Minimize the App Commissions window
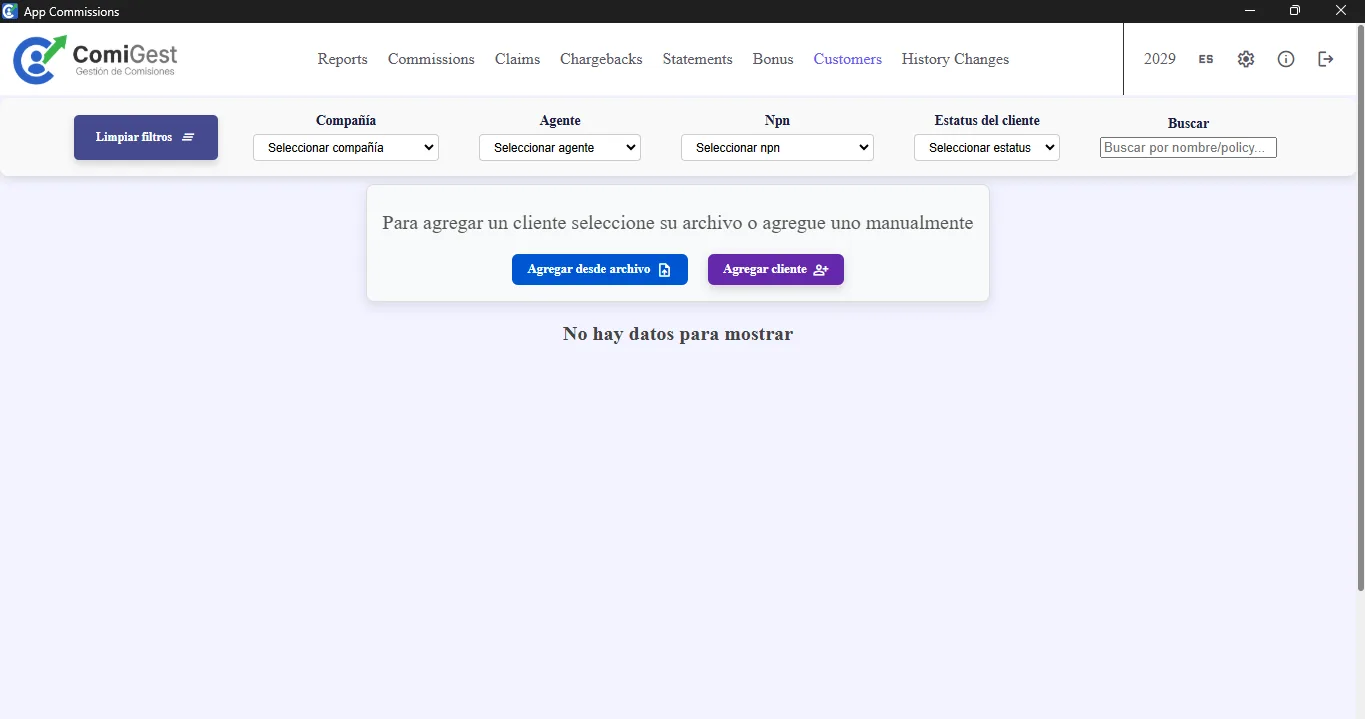Image resolution: width=1365 pixels, height=719 pixels. 1250,11
